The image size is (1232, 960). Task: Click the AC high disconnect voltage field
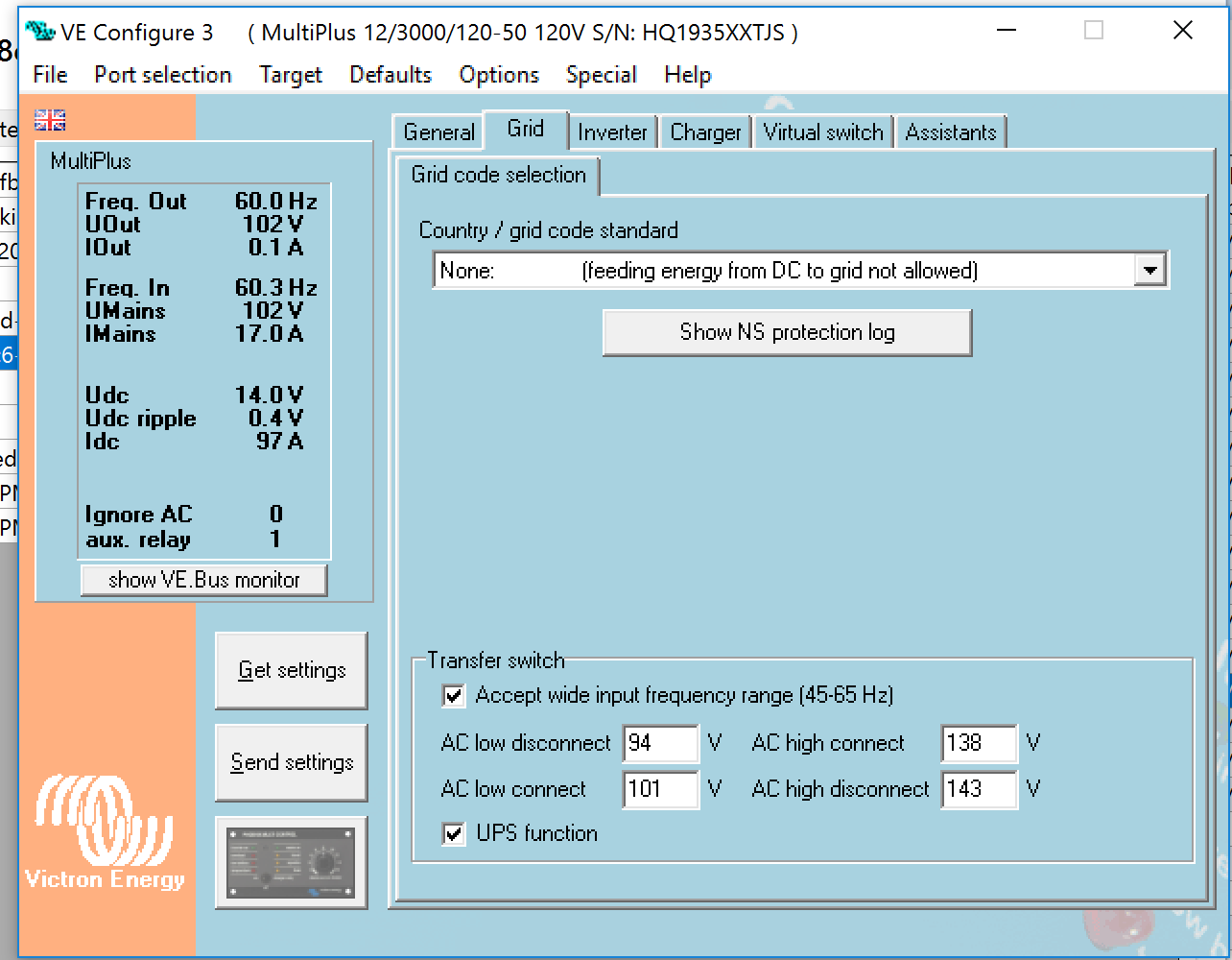[x=978, y=789]
